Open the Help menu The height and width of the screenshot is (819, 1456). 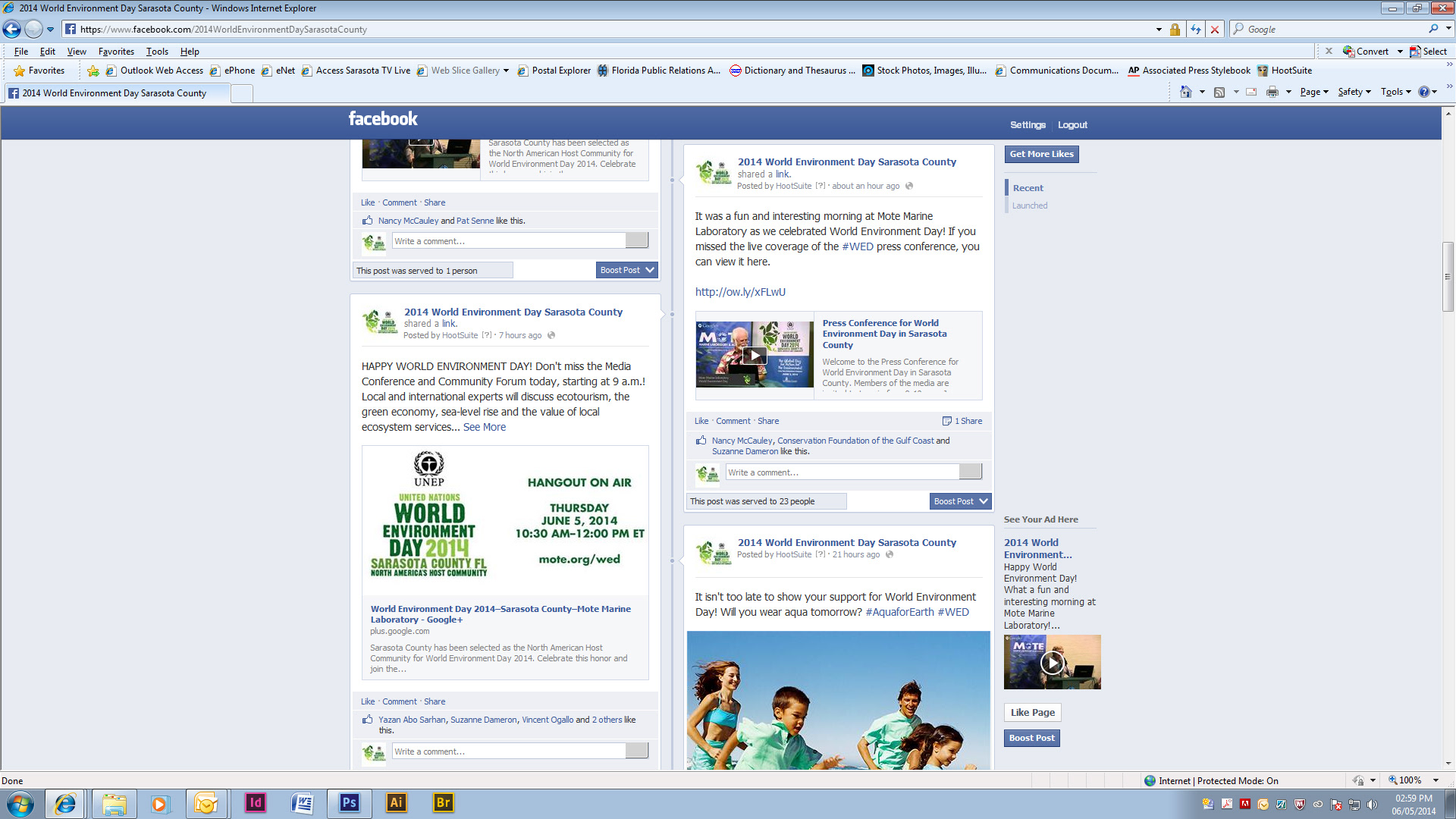point(190,52)
